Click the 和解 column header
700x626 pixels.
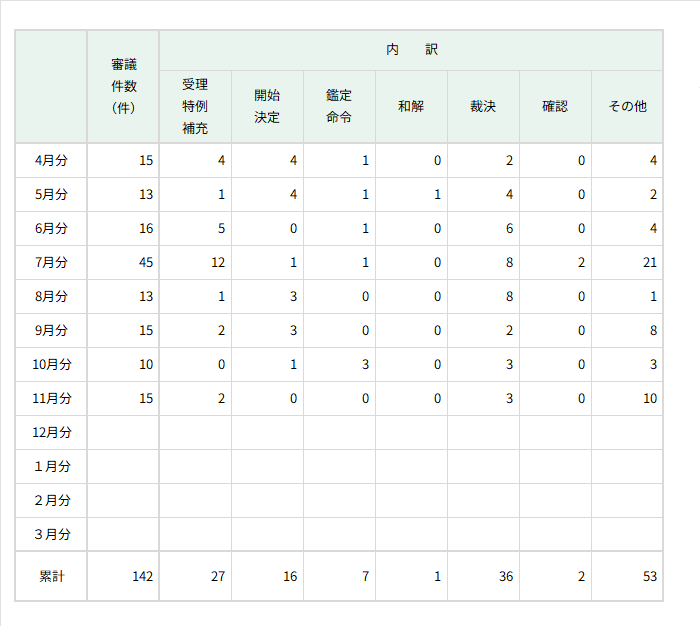pos(411,106)
